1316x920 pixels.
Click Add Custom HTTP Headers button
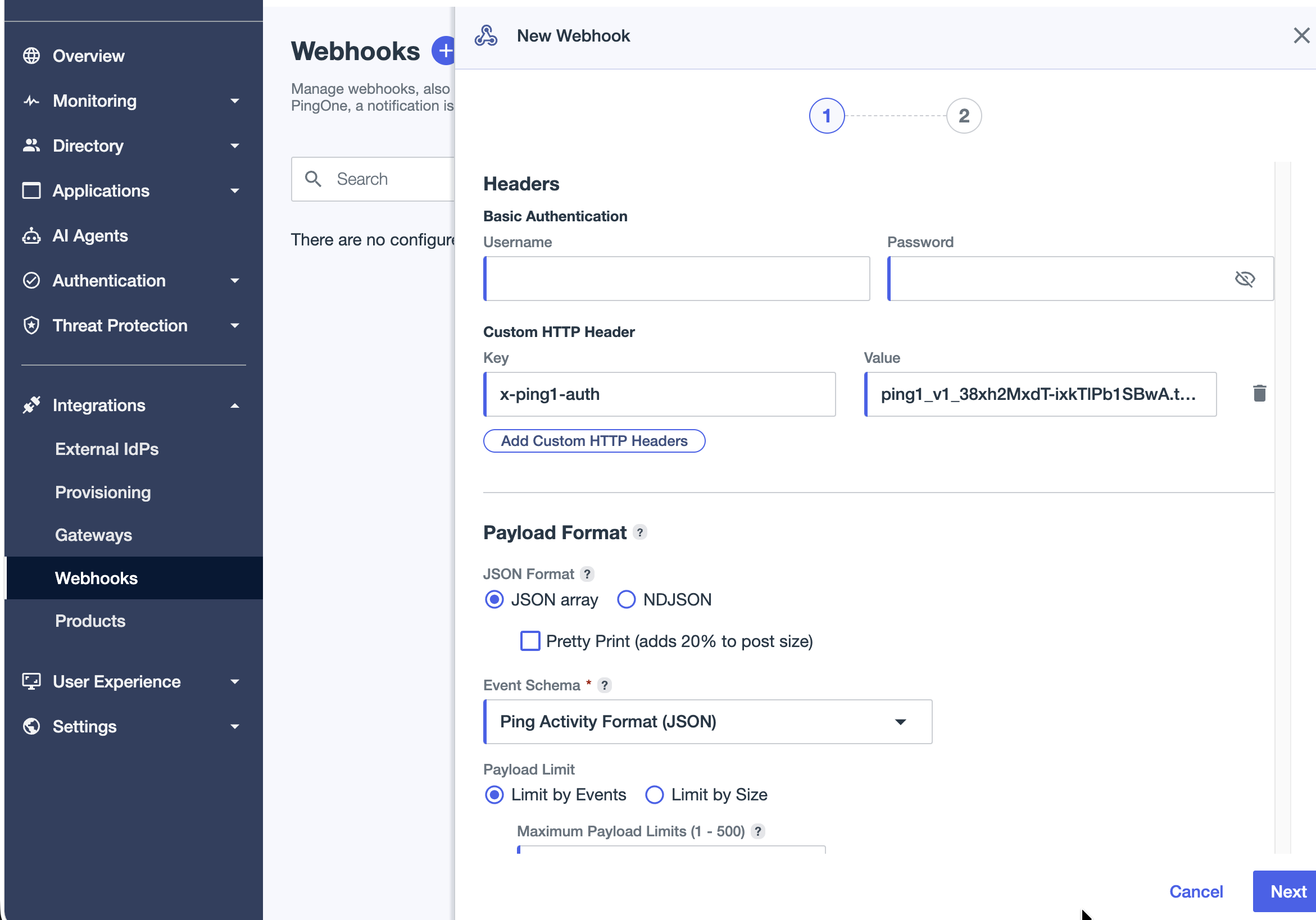pyautogui.click(x=594, y=440)
